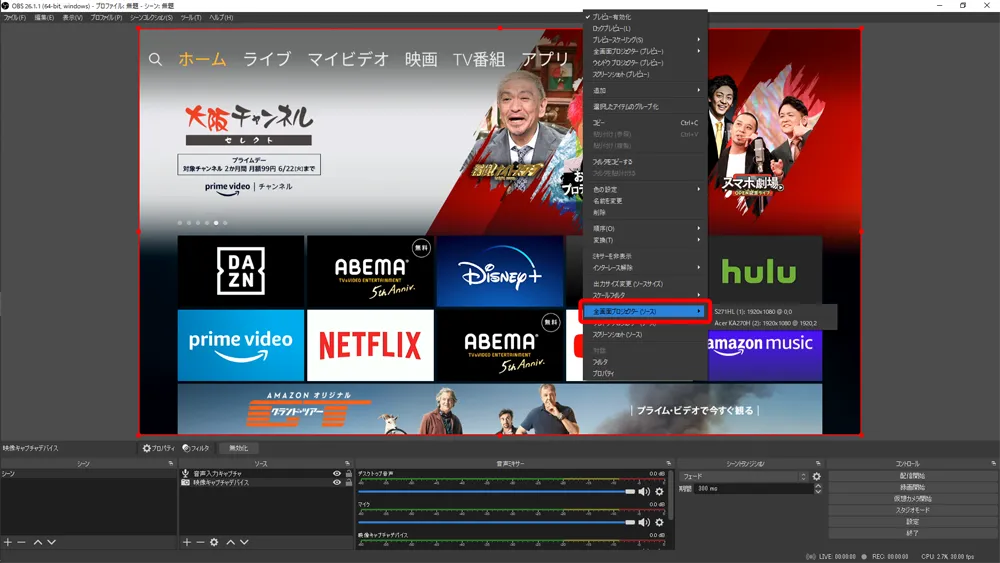Pop out the Controls dock panel
The height and width of the screenshot is (563, 1000).
pyautogui.click(x=994, y=464)
